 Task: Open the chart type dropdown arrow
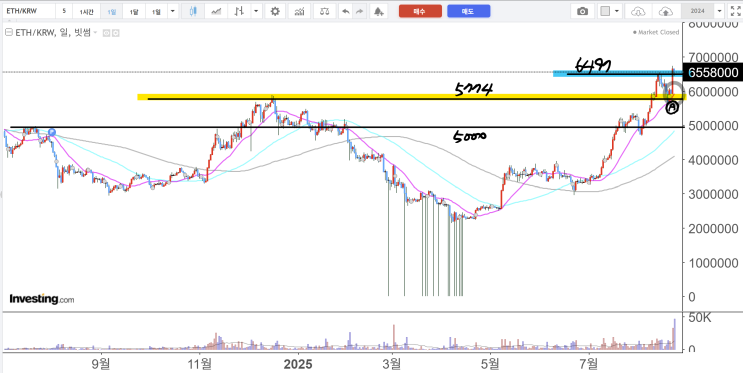point(256,11)
